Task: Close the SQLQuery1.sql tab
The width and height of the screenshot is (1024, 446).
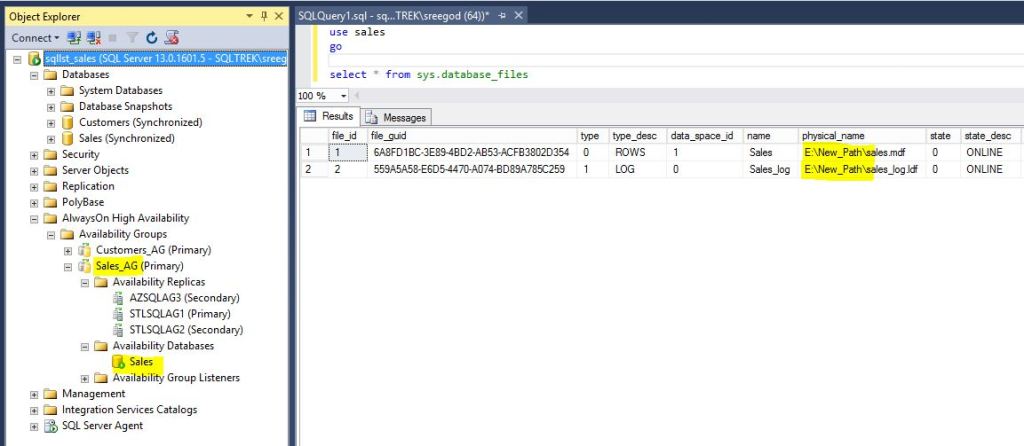Action: (518, 16)
